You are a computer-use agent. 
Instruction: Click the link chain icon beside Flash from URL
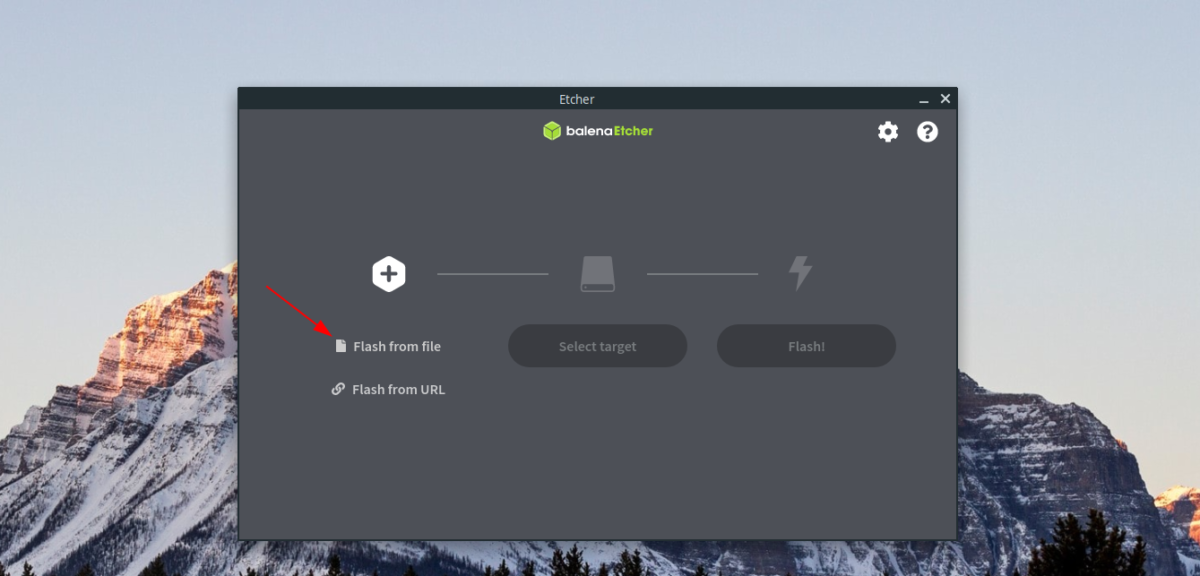pyautogui.click(x=338, y=389)
